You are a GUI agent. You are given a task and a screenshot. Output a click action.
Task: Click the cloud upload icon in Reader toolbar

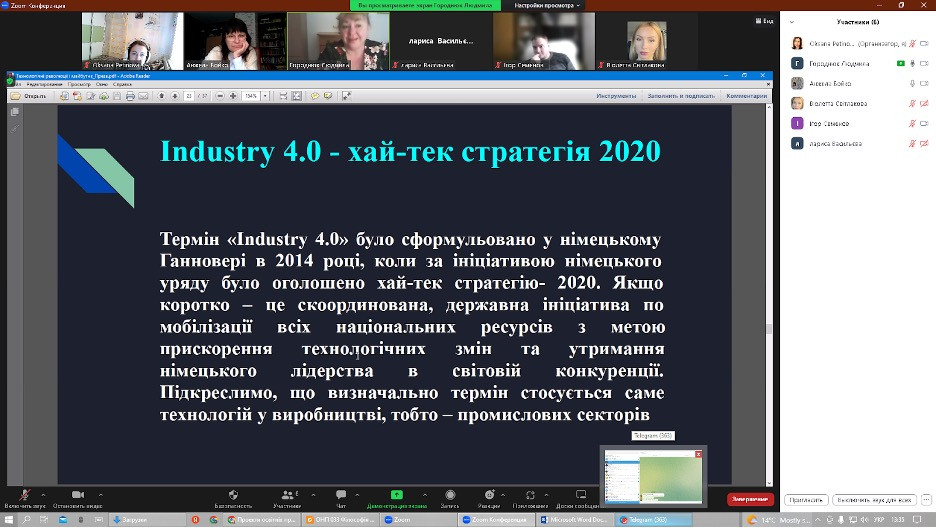tap(104, 96)
